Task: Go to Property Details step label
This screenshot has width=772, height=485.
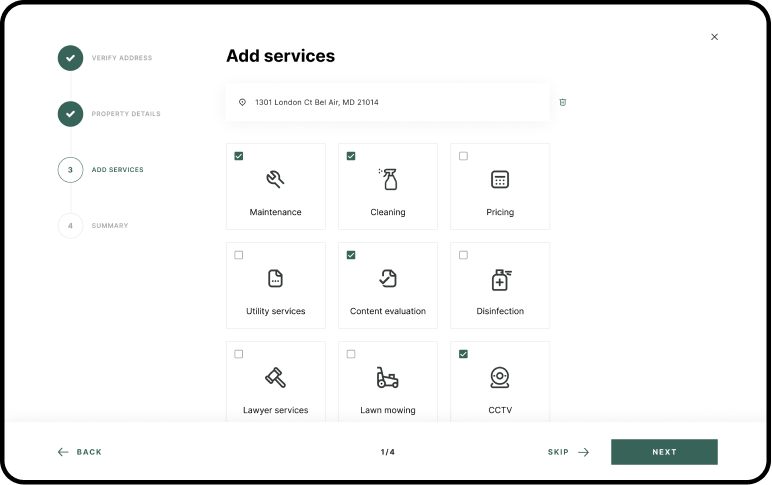Action: click(x=126, y=114)
